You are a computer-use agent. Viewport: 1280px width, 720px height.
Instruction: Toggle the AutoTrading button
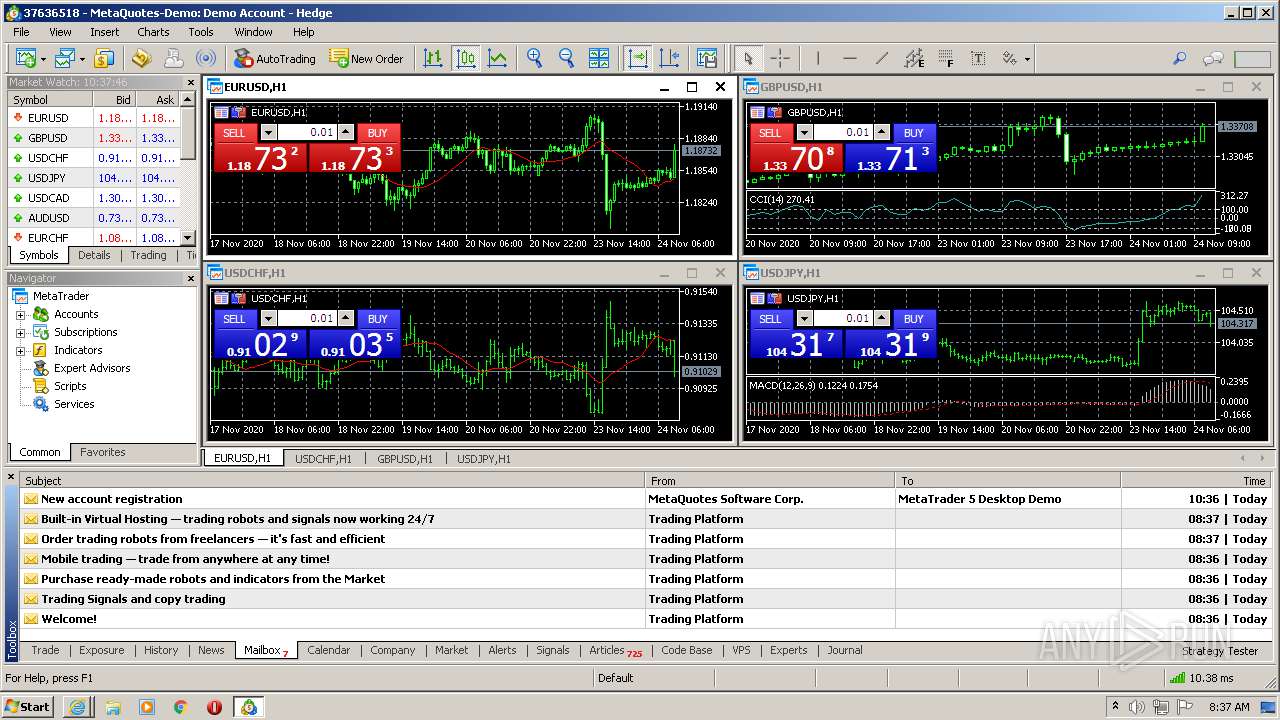(274, 59)
